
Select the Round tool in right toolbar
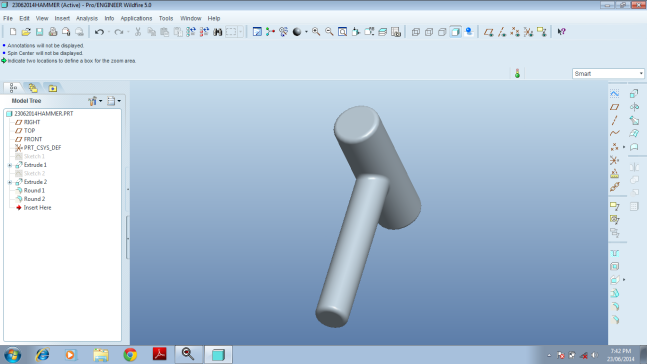pyautogui.click(x=615, y=306)
